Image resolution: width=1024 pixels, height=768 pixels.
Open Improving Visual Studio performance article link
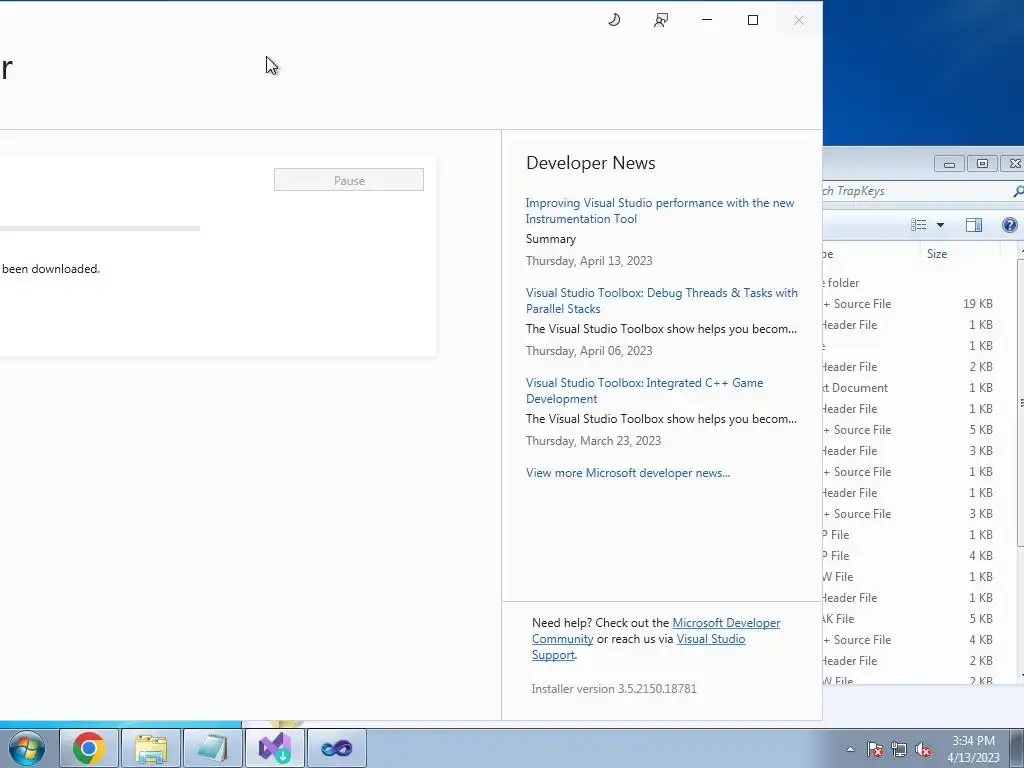click(660, 211)
